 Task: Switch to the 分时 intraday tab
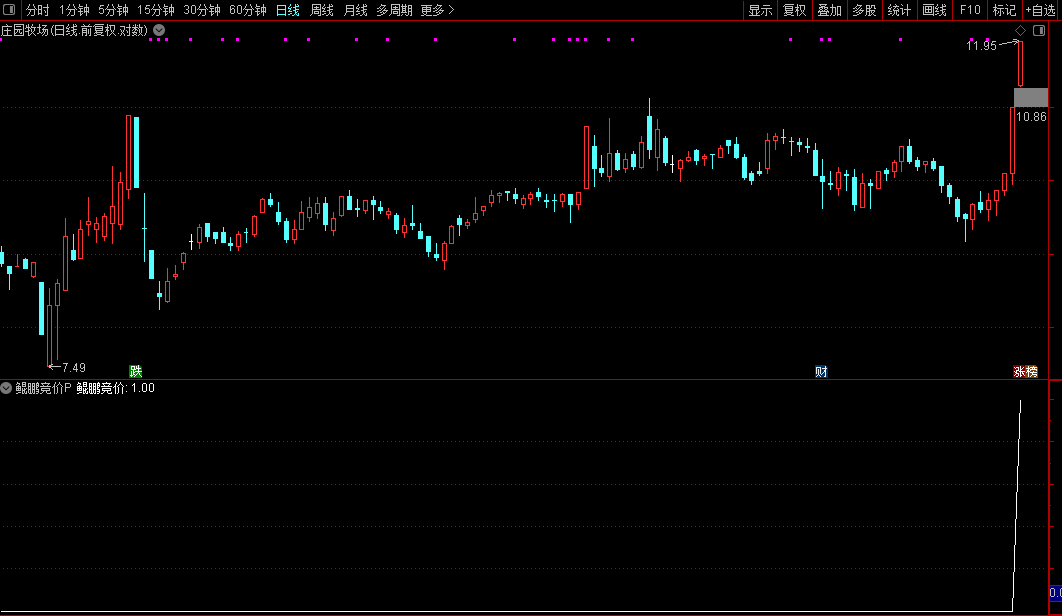(37, 10)
